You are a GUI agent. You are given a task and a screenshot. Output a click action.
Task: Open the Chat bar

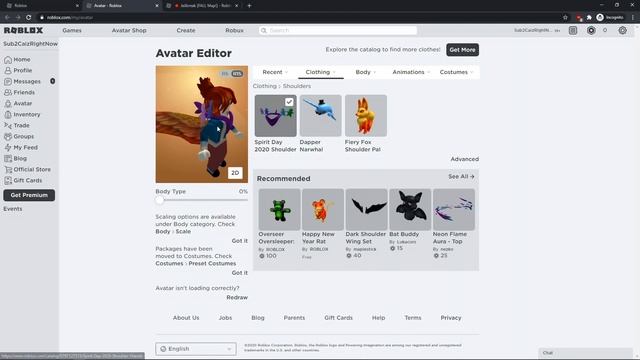click(x=585, y=353)
